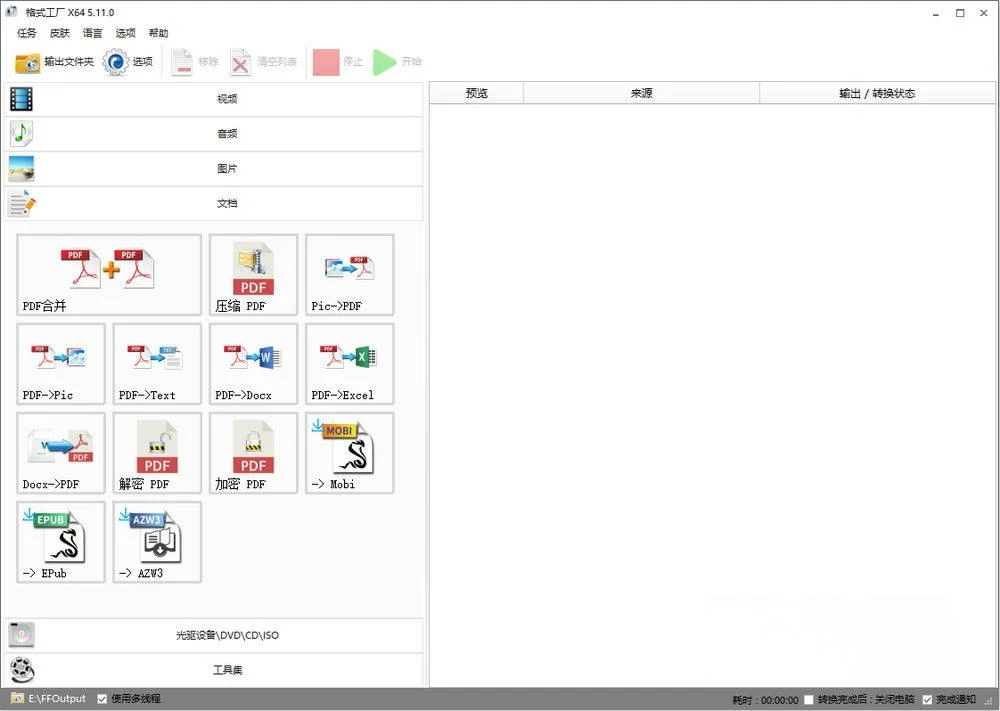
Task: Expand the 光驱设备\DVD\CD\ISO section
Action: pos(213,636)
